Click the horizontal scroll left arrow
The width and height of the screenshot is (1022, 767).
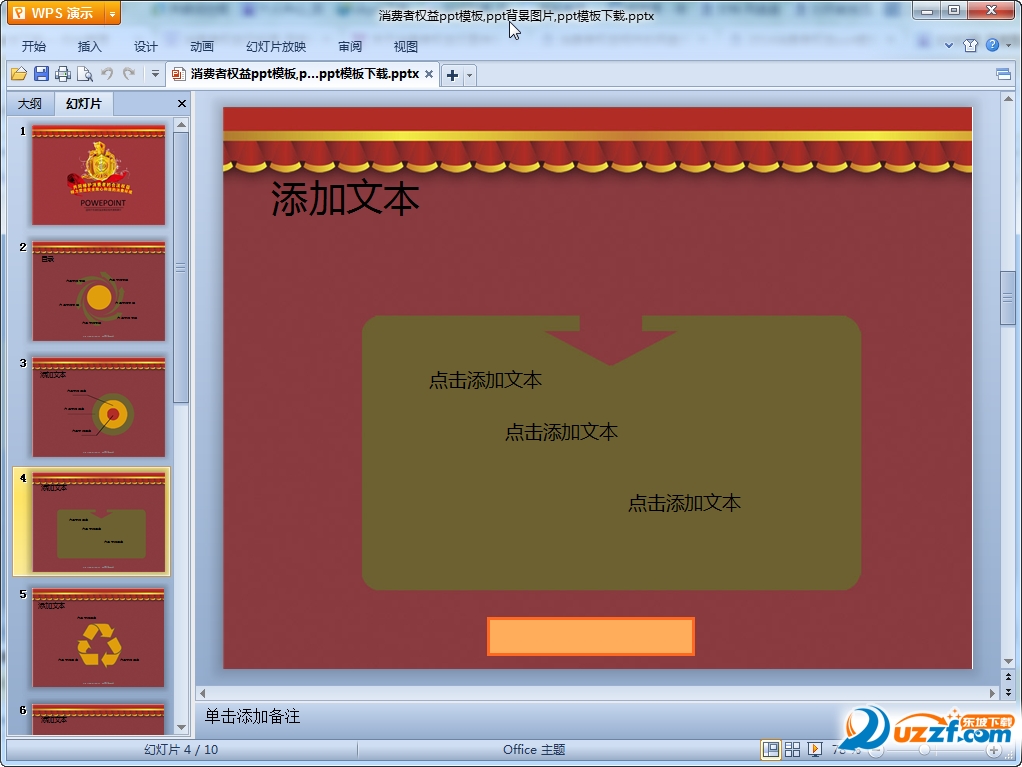pos(203,693)
